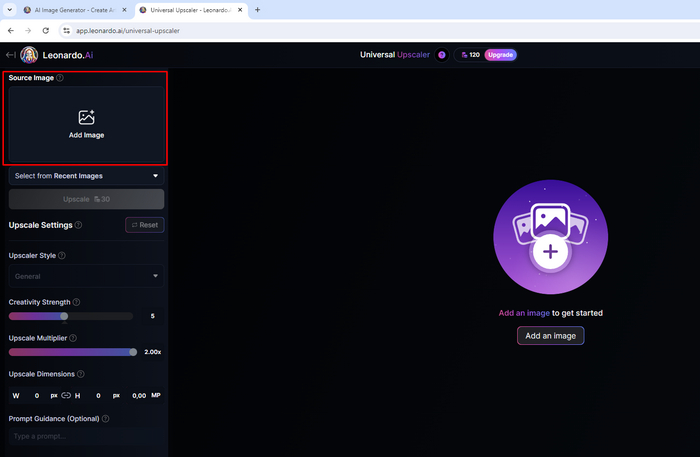Click the height H px field
The width and height of the screenshot is (700, 457).
(97, 395)
